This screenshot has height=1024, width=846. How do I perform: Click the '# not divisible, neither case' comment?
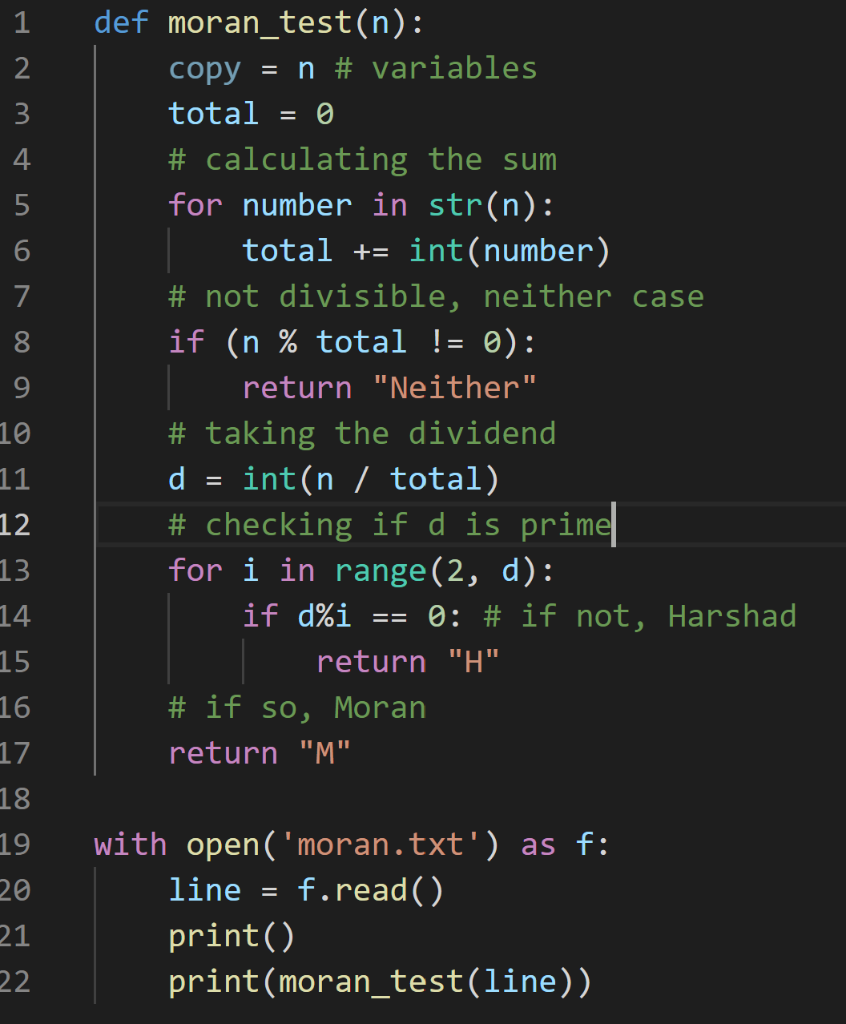436,297
